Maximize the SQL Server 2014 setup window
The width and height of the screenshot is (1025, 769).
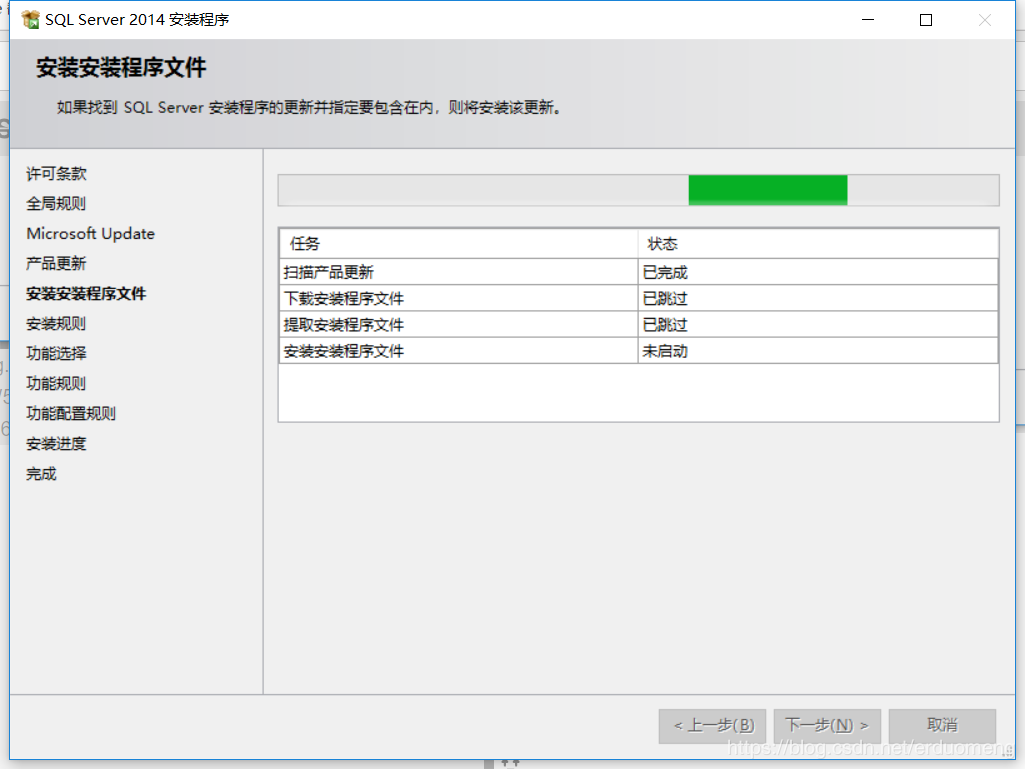[x=926, y=20]
